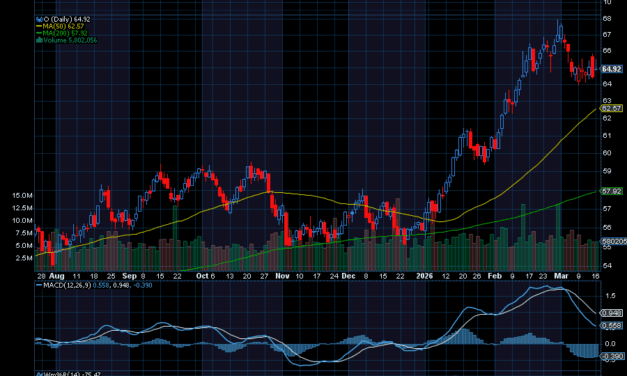Click the 23 date label before Mar
The height and width of the screenshot is (376, 627).
[543, 276]
